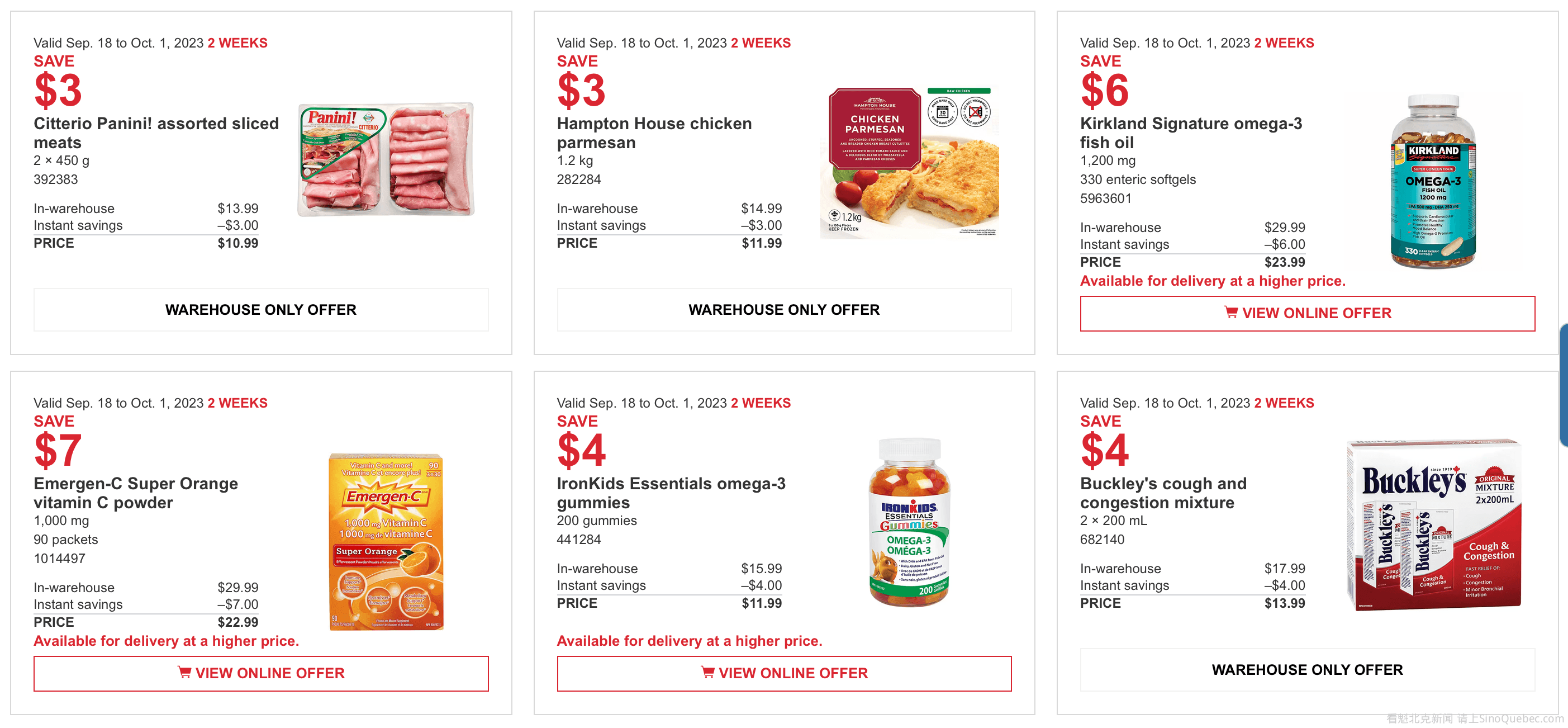Click the Citterio Panini! assorted sliced meats title

pyautogui.click(x=156, y=133)
